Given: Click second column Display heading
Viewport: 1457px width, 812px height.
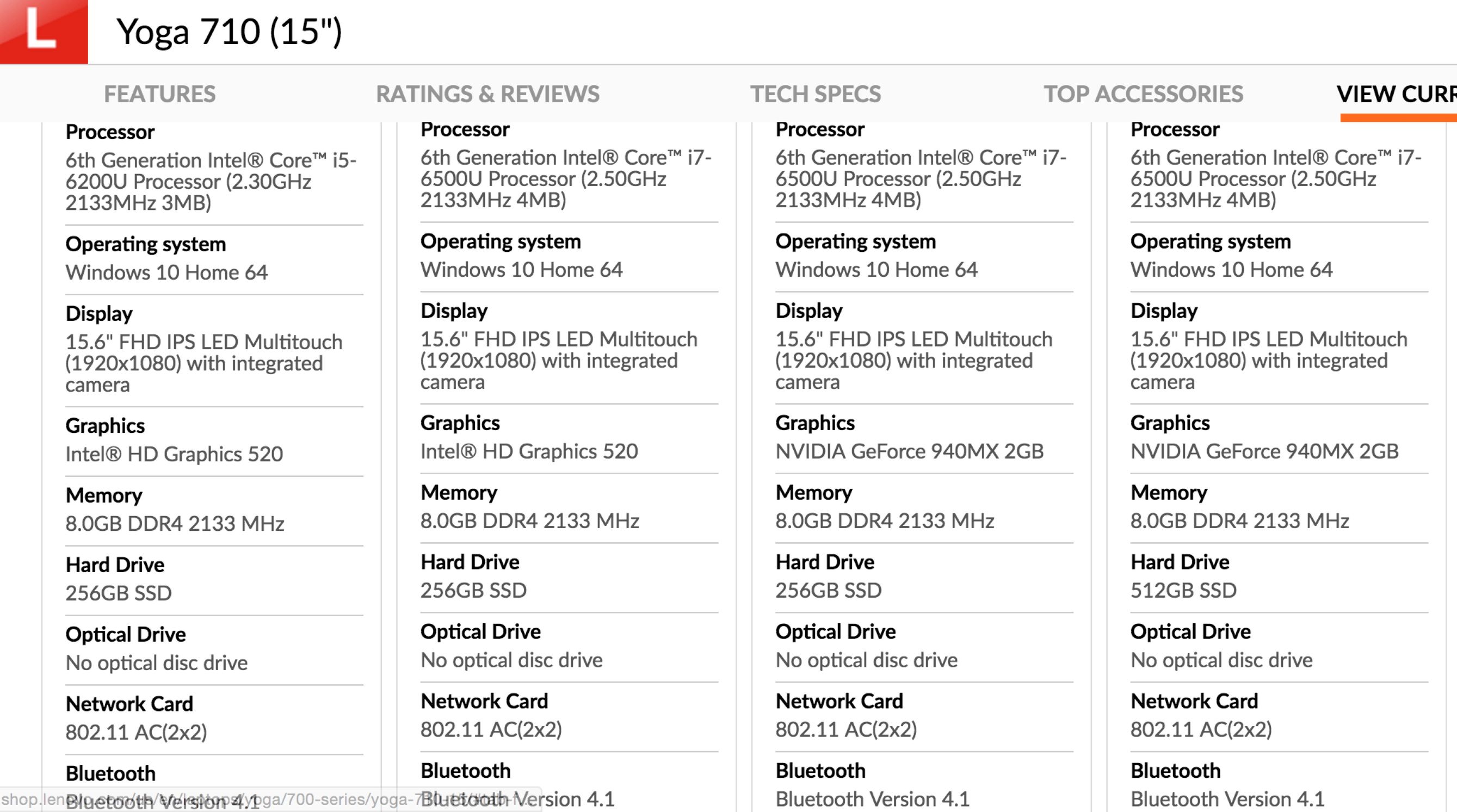Looking at the screenshot, I should [454, 311].
